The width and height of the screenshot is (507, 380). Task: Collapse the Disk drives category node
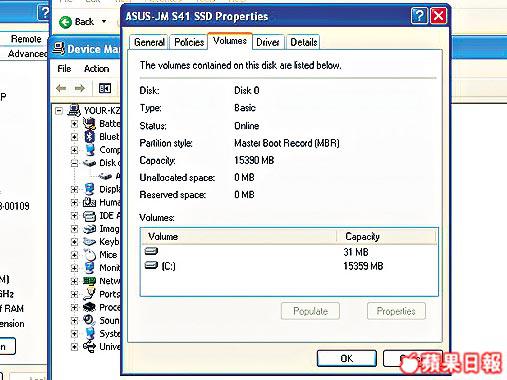(x=74, y=163)
